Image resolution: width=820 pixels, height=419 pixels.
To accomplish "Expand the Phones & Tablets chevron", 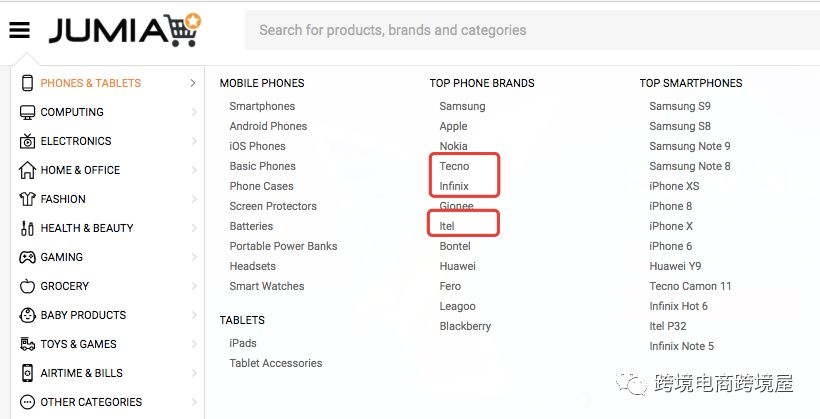I will coord(193,83).
